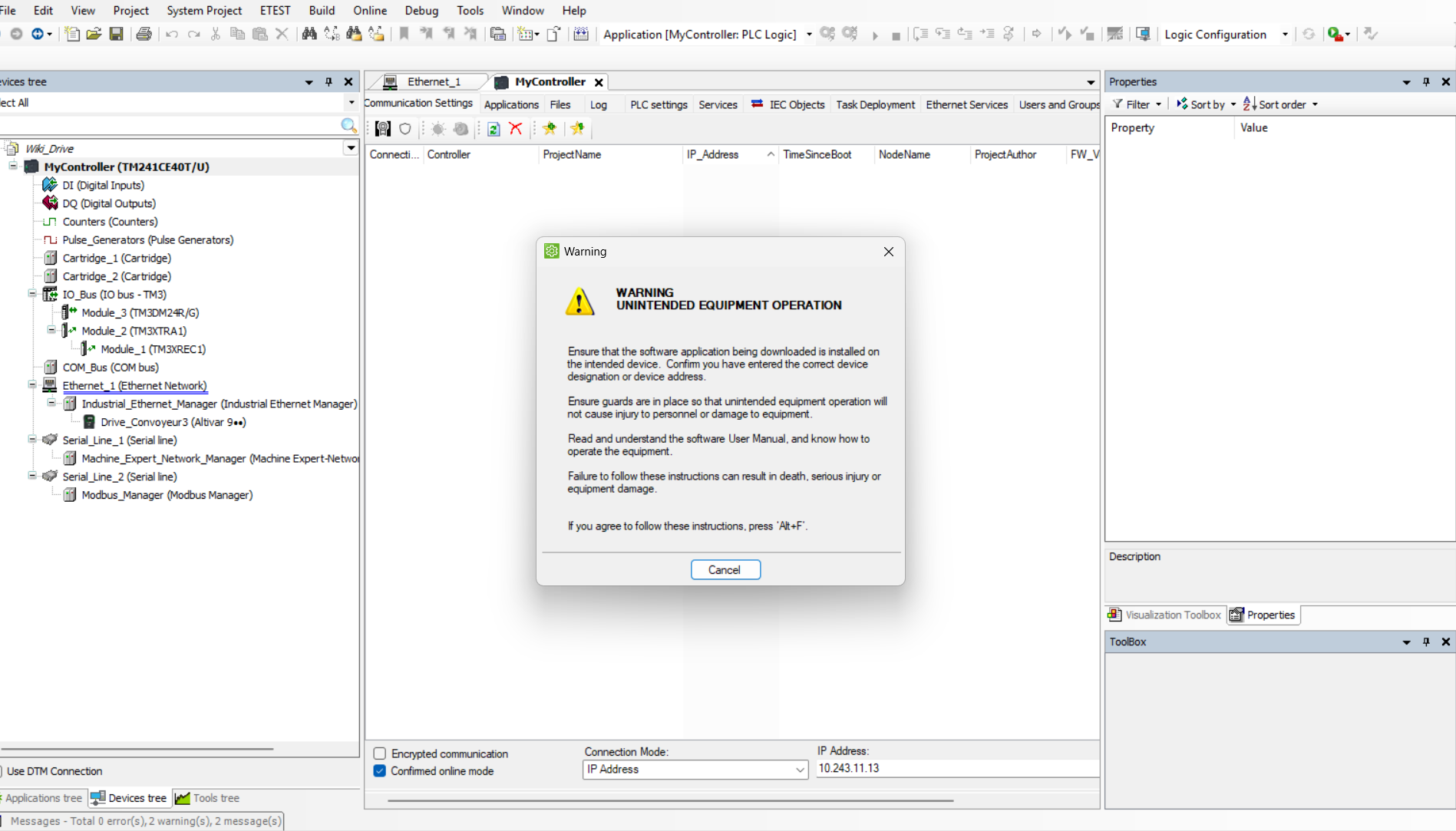Click the Save icon in the toolbar
The width and height of the screenshot is (1456, 831).
tap(116, 34)
